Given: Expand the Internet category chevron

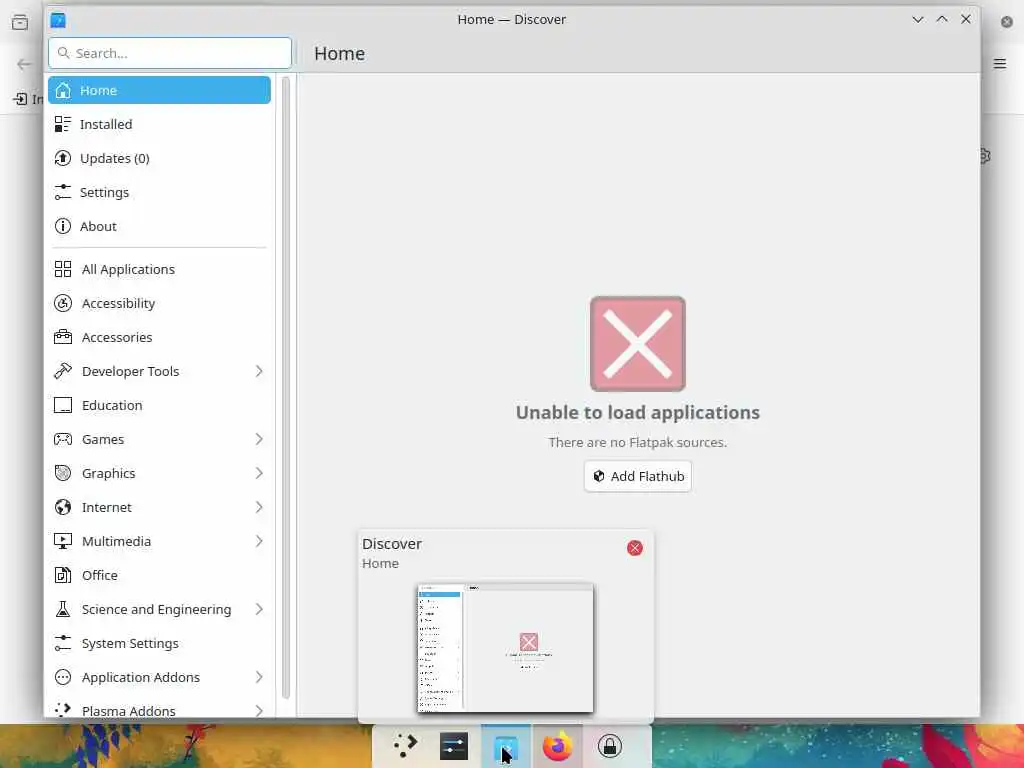Looking at the screenshot, I should (259, 507).
